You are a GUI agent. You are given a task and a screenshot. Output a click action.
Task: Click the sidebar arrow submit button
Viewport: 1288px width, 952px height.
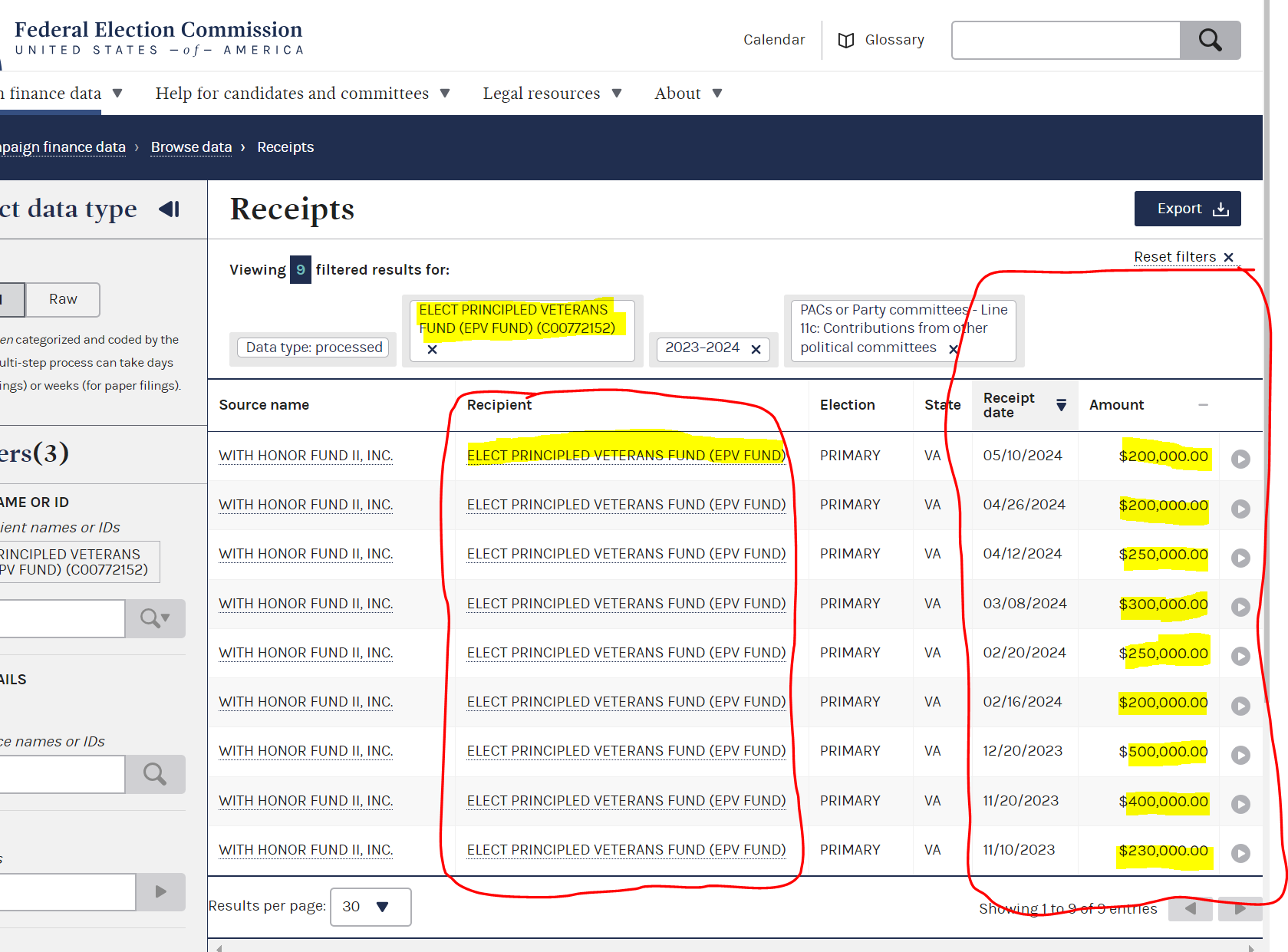click(x=160, y=892)
